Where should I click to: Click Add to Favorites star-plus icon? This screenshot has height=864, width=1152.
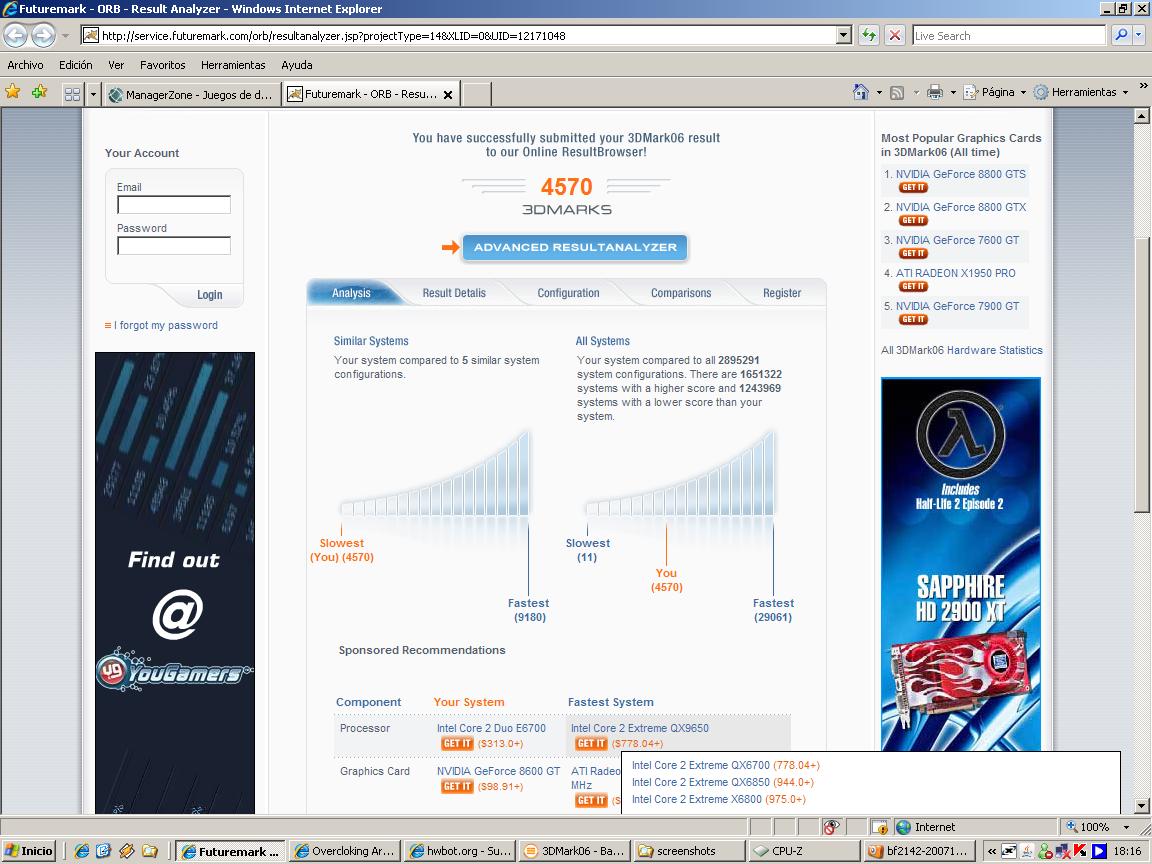(39, 92)
